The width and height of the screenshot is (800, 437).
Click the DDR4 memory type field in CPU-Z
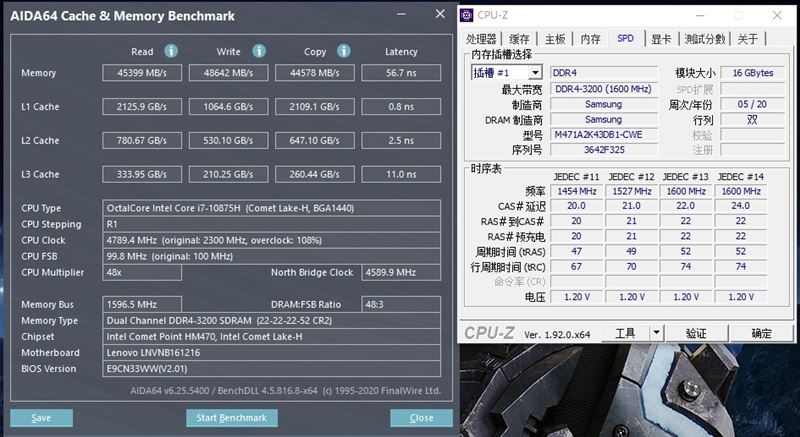pyautogui.click(x=604, y=73)
